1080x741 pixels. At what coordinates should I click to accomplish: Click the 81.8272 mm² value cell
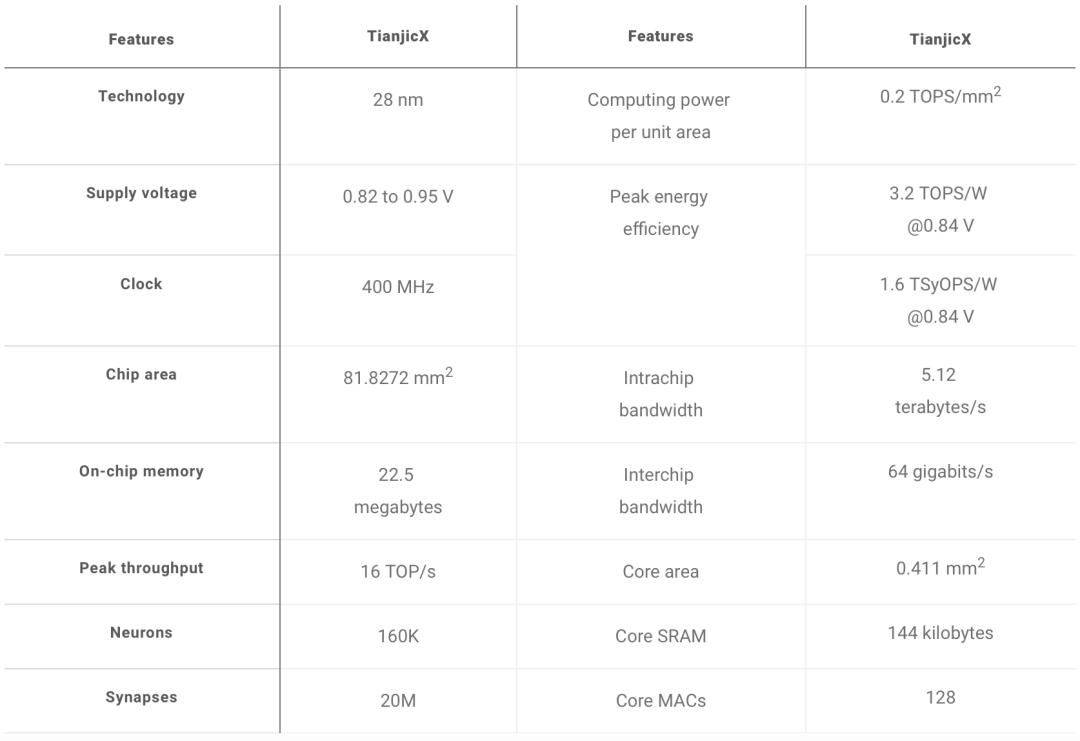pyautogui.click(x=397, y=378)
